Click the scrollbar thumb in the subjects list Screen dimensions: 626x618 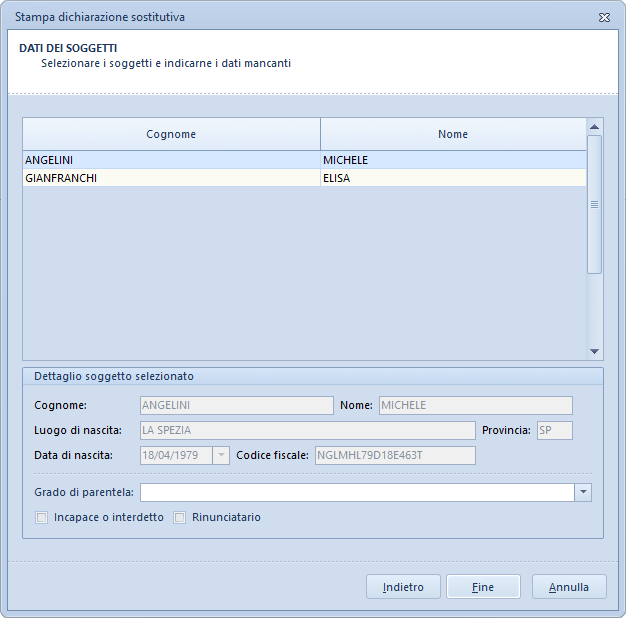coord(594,204)
